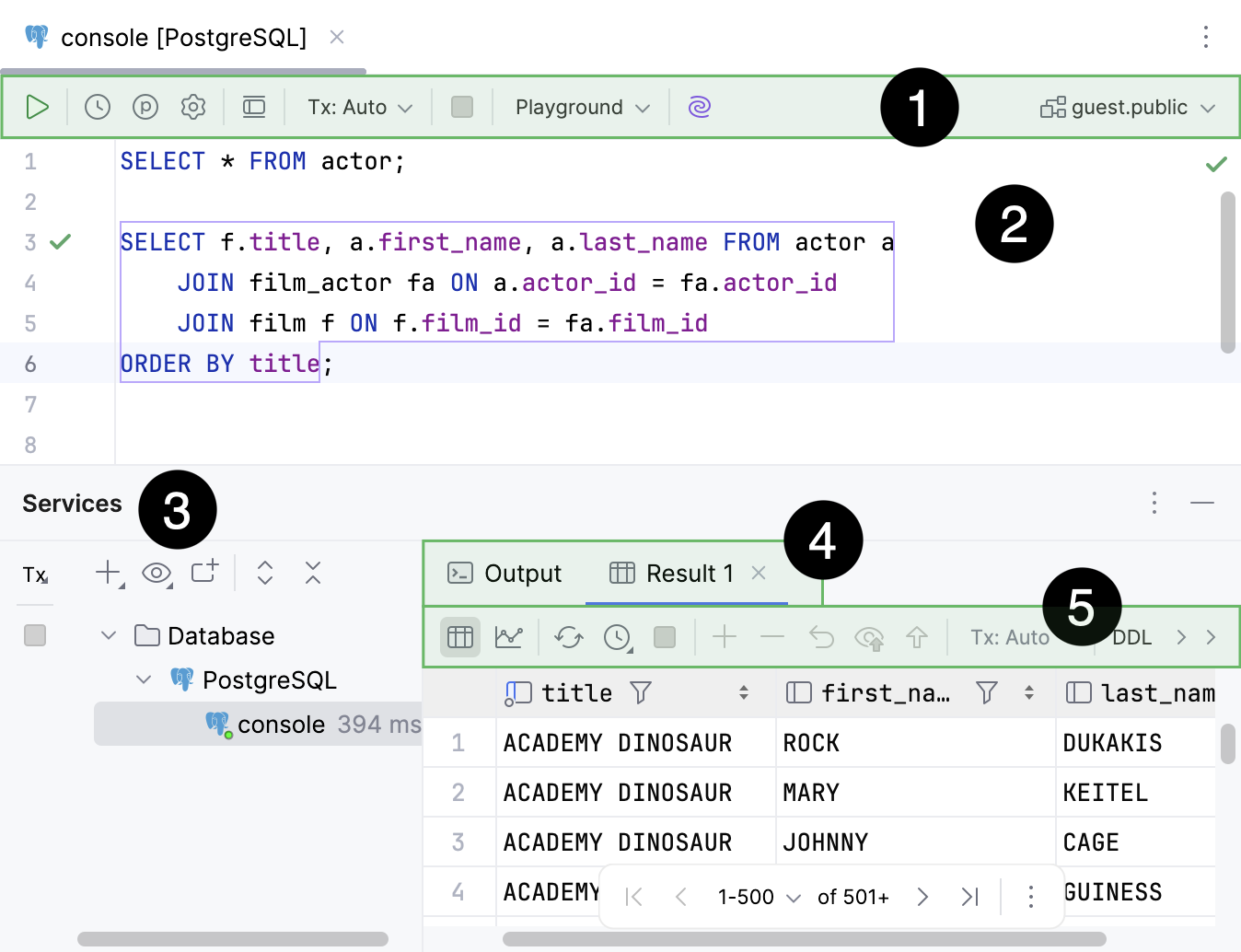Add a new row using the plus icon
This screenshot has height=952, width=1241.
[x=725, y=636]
